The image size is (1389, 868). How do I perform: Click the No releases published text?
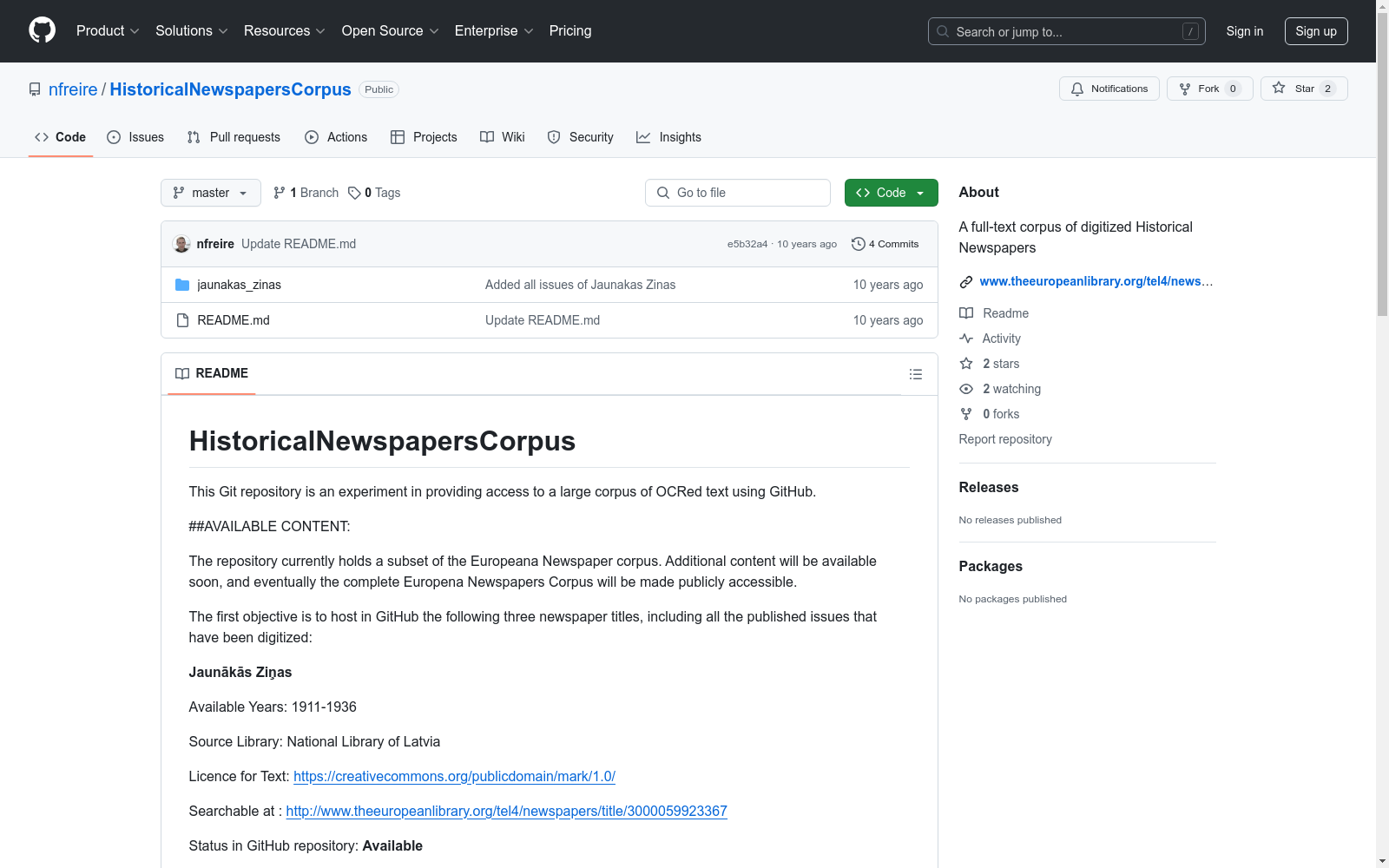tap(1010, 520)
